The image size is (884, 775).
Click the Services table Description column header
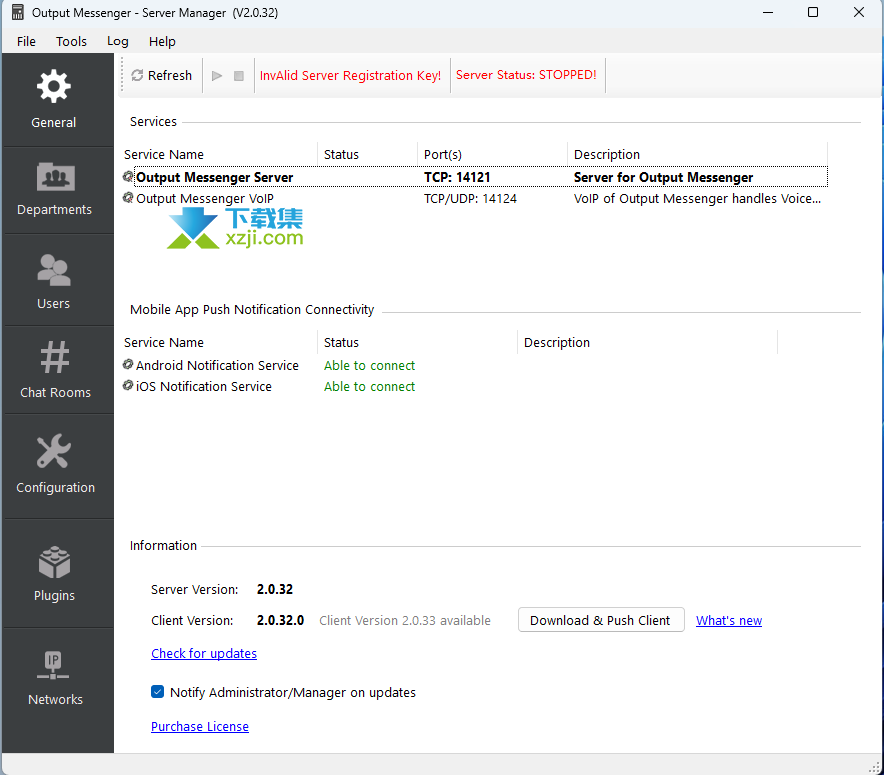point(607,154)
